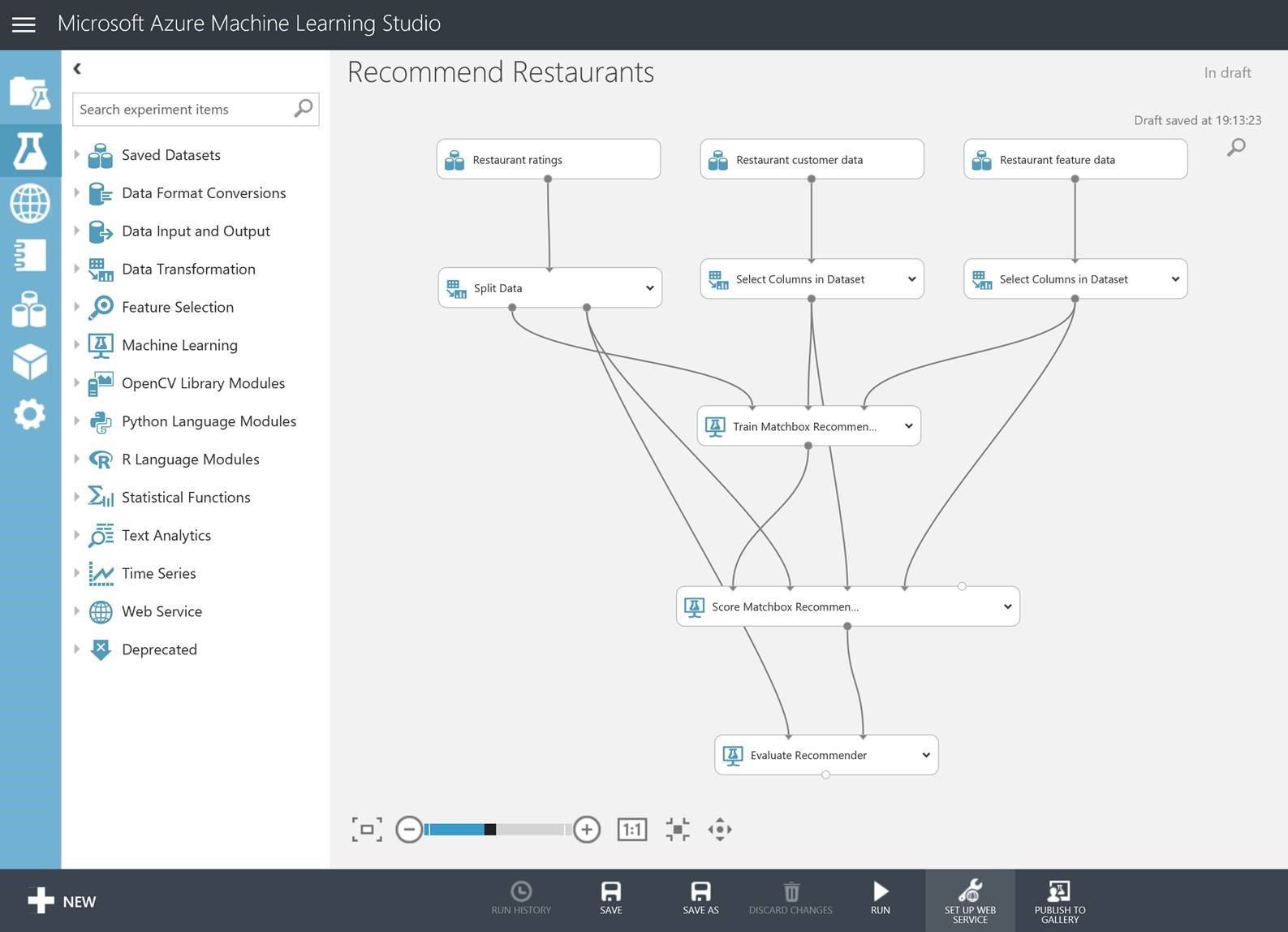Open Projects in the left sidebar
This screenshot has height=932, width=1288.
tap(30, 94)
